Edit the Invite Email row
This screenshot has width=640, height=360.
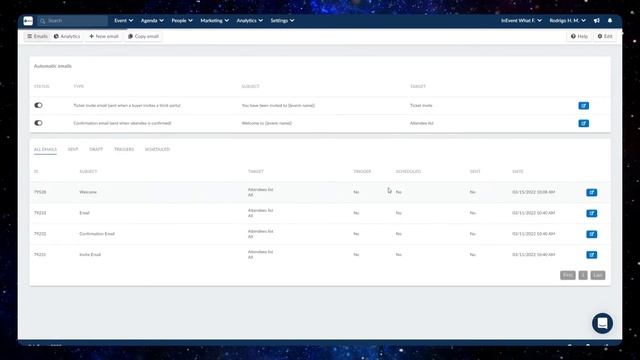[591, 255]
